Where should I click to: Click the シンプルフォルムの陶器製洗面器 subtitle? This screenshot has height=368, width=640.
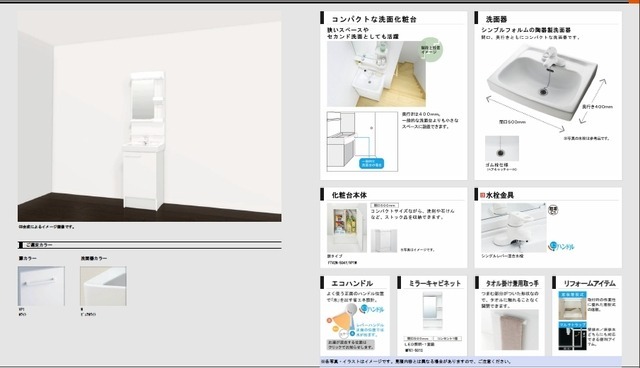(526, 30)
